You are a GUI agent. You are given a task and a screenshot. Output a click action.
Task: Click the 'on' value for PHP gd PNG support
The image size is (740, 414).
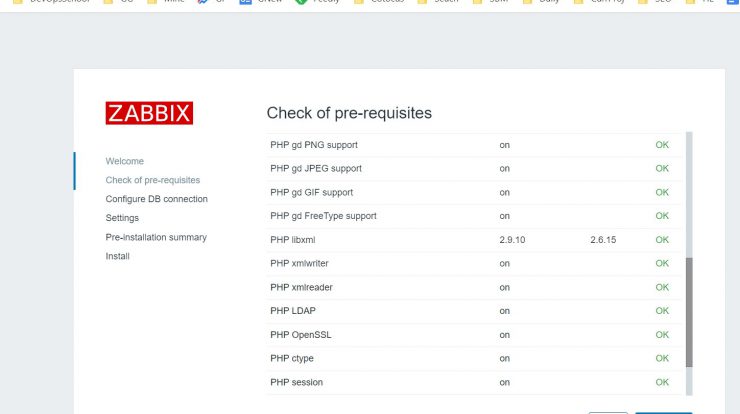click(505, 145)
